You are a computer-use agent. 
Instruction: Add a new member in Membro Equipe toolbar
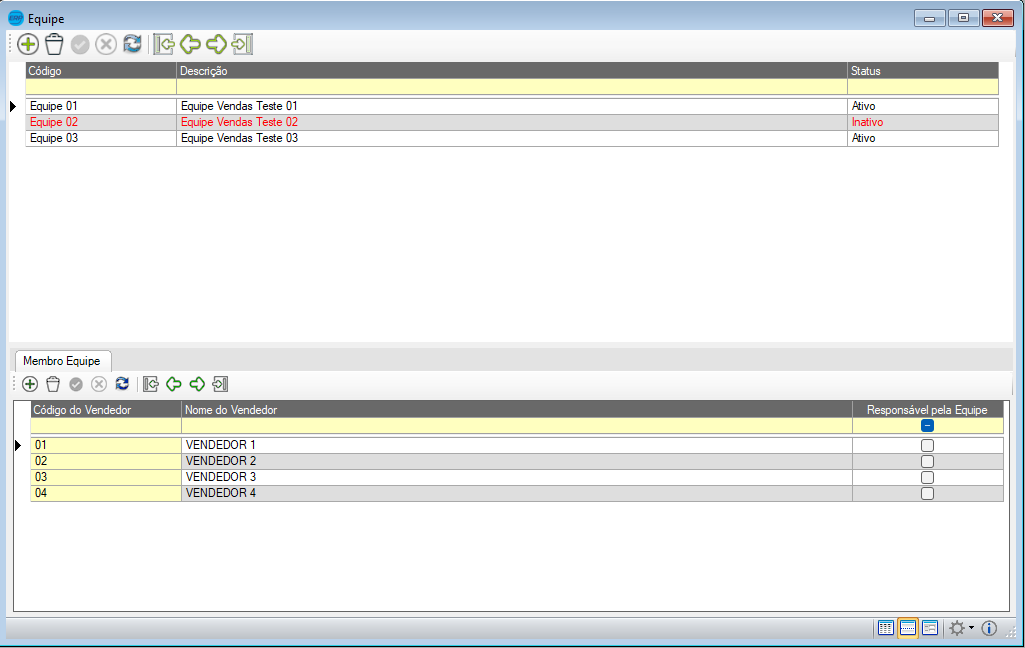click(x=30, y=384)
